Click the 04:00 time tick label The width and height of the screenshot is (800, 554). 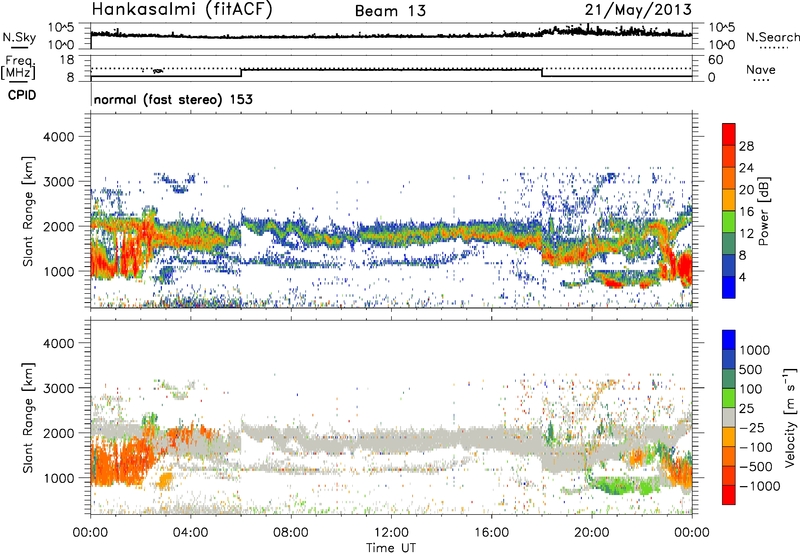pyautogui.click(x=191, y=533)
